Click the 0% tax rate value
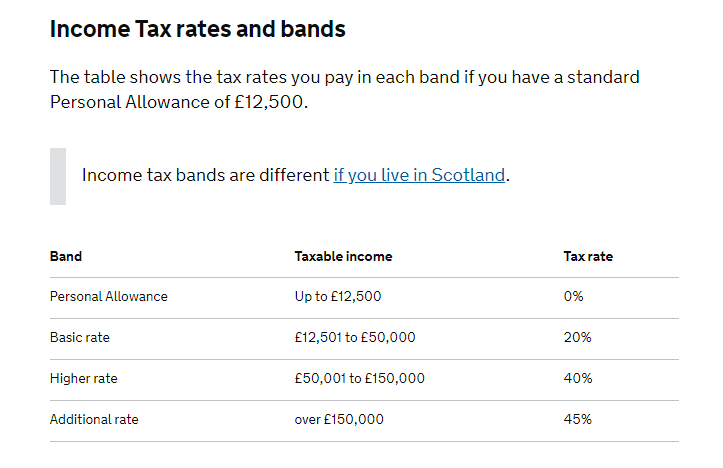723x468 pixels. click(x=573, y=296)
